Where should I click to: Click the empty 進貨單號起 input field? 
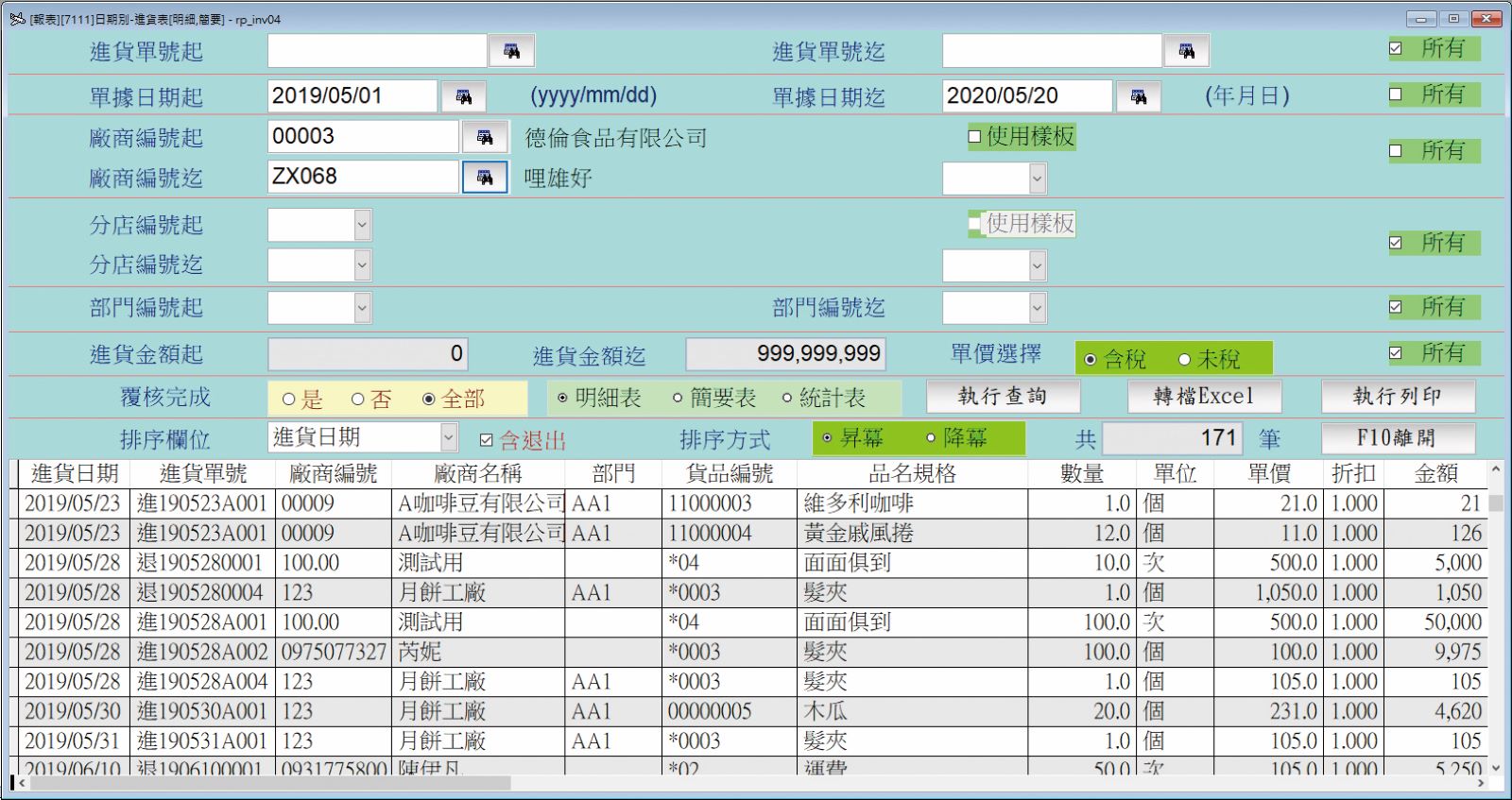click(x=377, y=51)
